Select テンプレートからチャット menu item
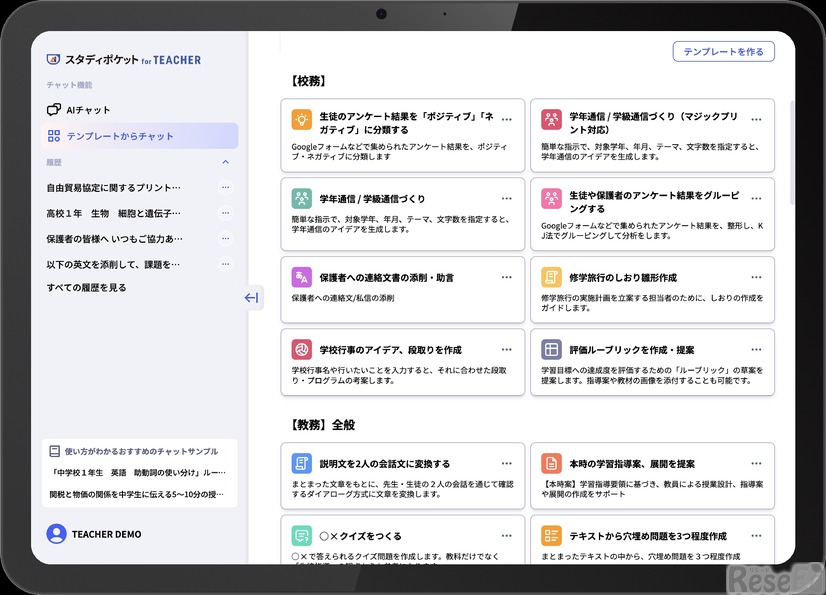This screenshot has width=826, height=595. pyautogui.click(x=140, y=136)
